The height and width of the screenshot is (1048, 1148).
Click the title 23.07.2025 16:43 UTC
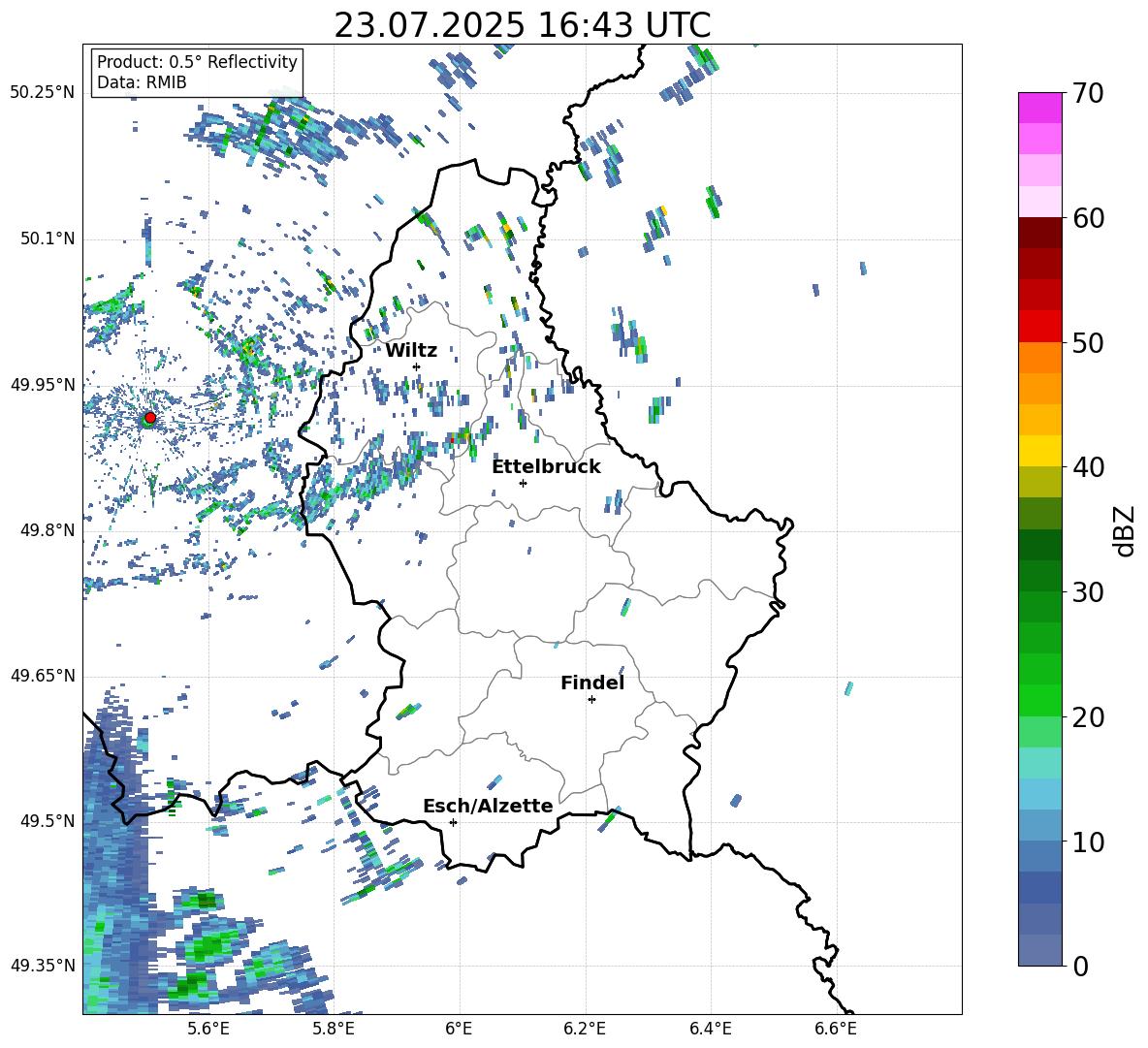(x=522, y=25)
